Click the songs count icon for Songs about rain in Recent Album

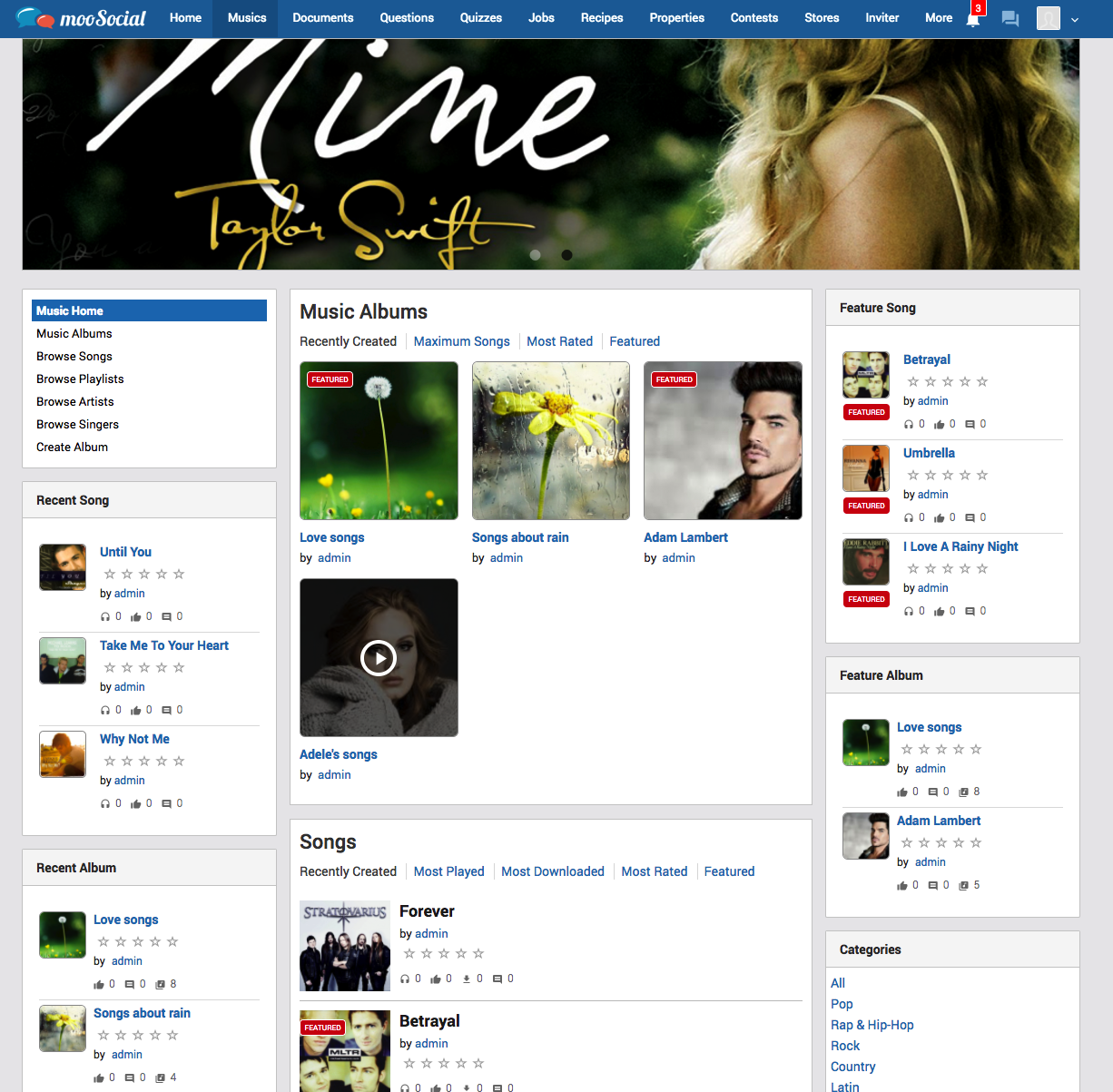(x=160, y=1078)
